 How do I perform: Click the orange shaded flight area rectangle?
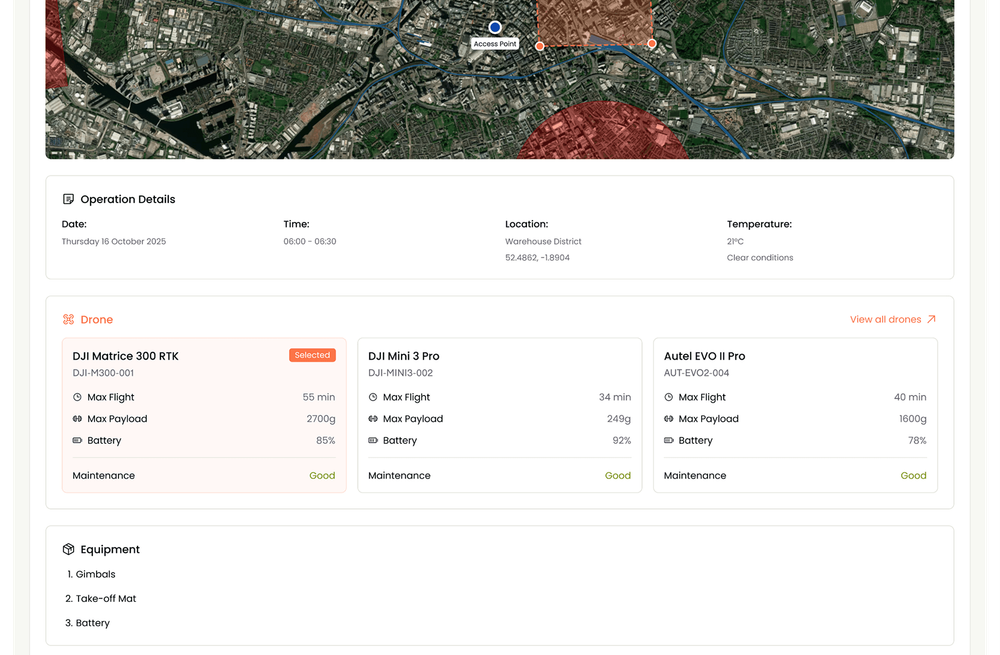(x=595, y=20)
